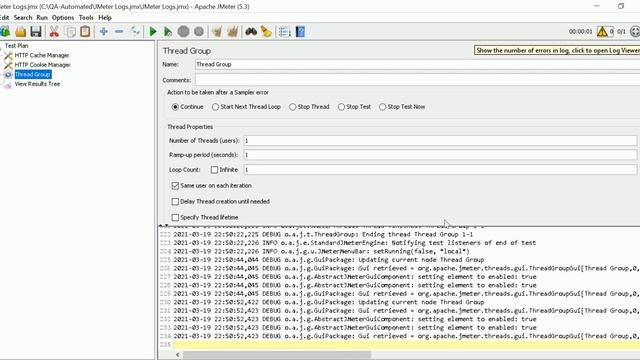Screen dimensions: 640x360
Task: Click the elapsed time 00:00:01 display
Action: [x=580, y=31]
